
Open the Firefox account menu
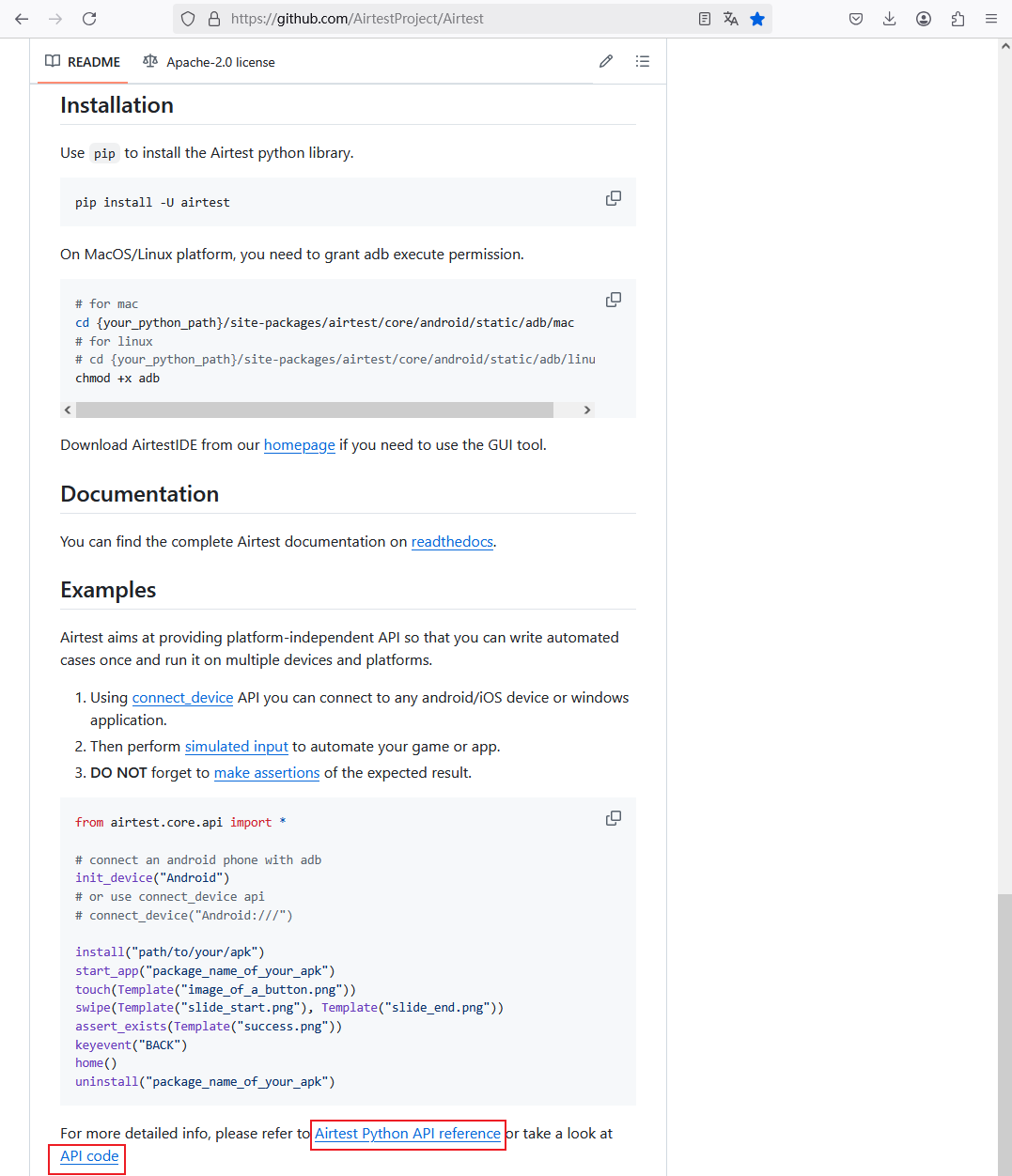pos(924,19)
